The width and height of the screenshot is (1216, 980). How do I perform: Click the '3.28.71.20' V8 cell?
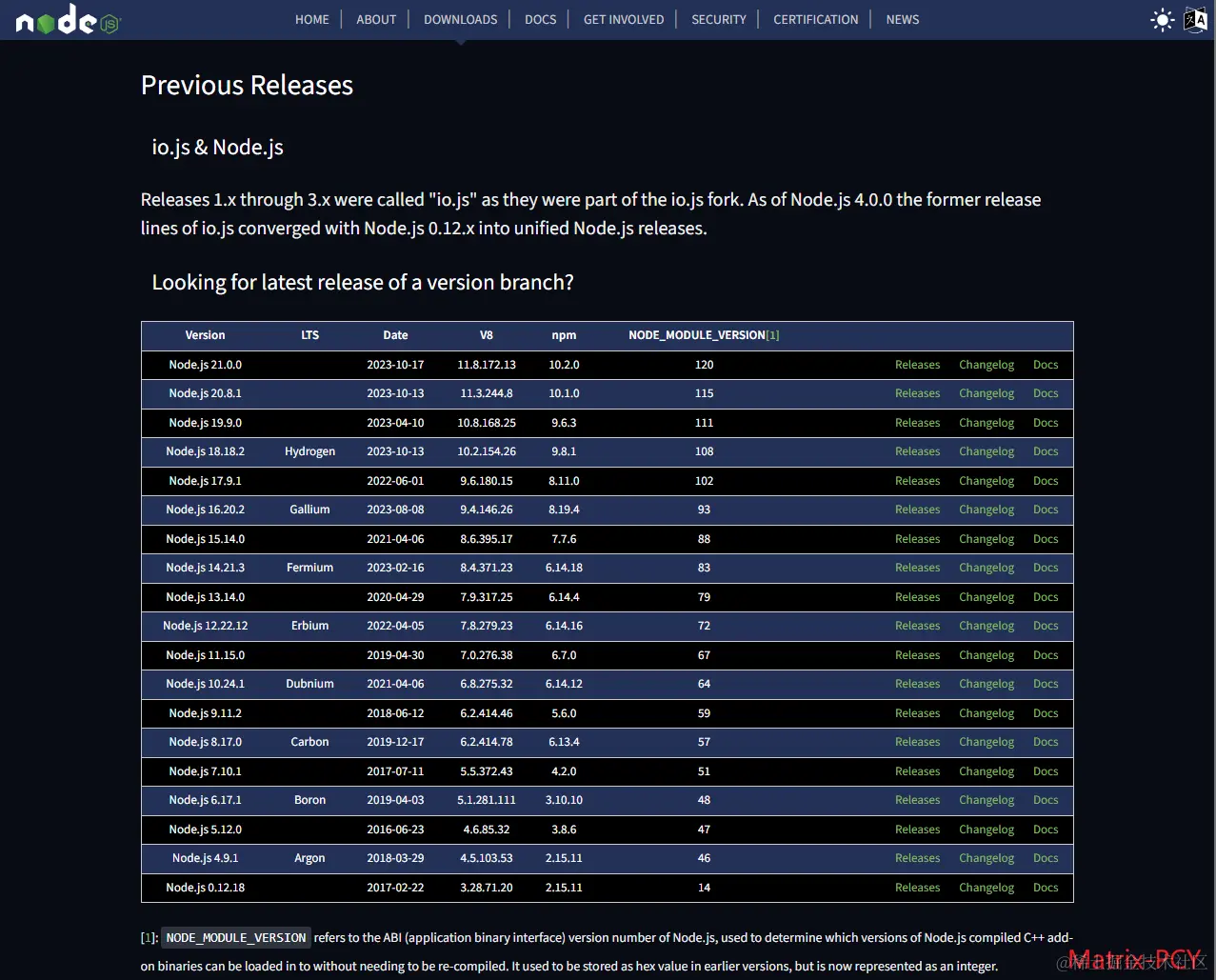[x=487, y=888]
